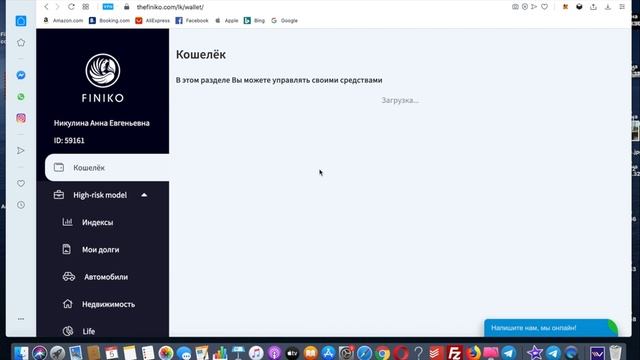Collapse the High-risk model section arrow
The image size is (640, 360).
(144, 195)
